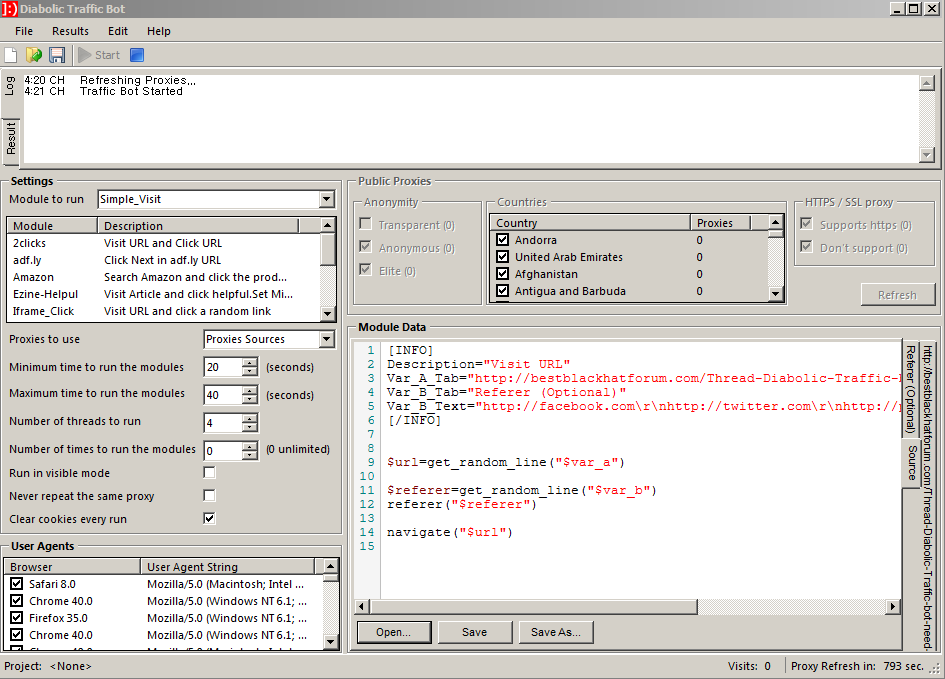The height and width of the screenshot is (679, 945).
Task: Switch to the Log tab
Action: 10,86
